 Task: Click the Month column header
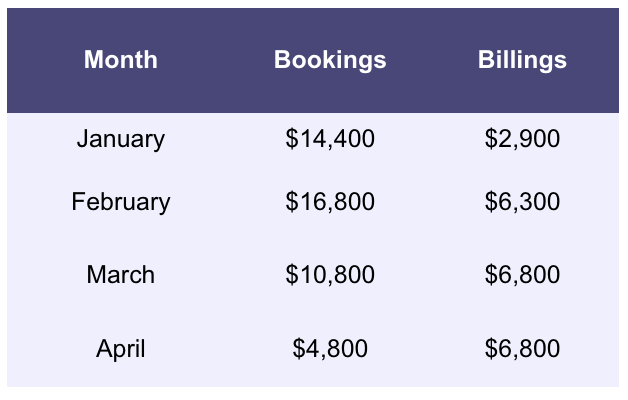121,60
